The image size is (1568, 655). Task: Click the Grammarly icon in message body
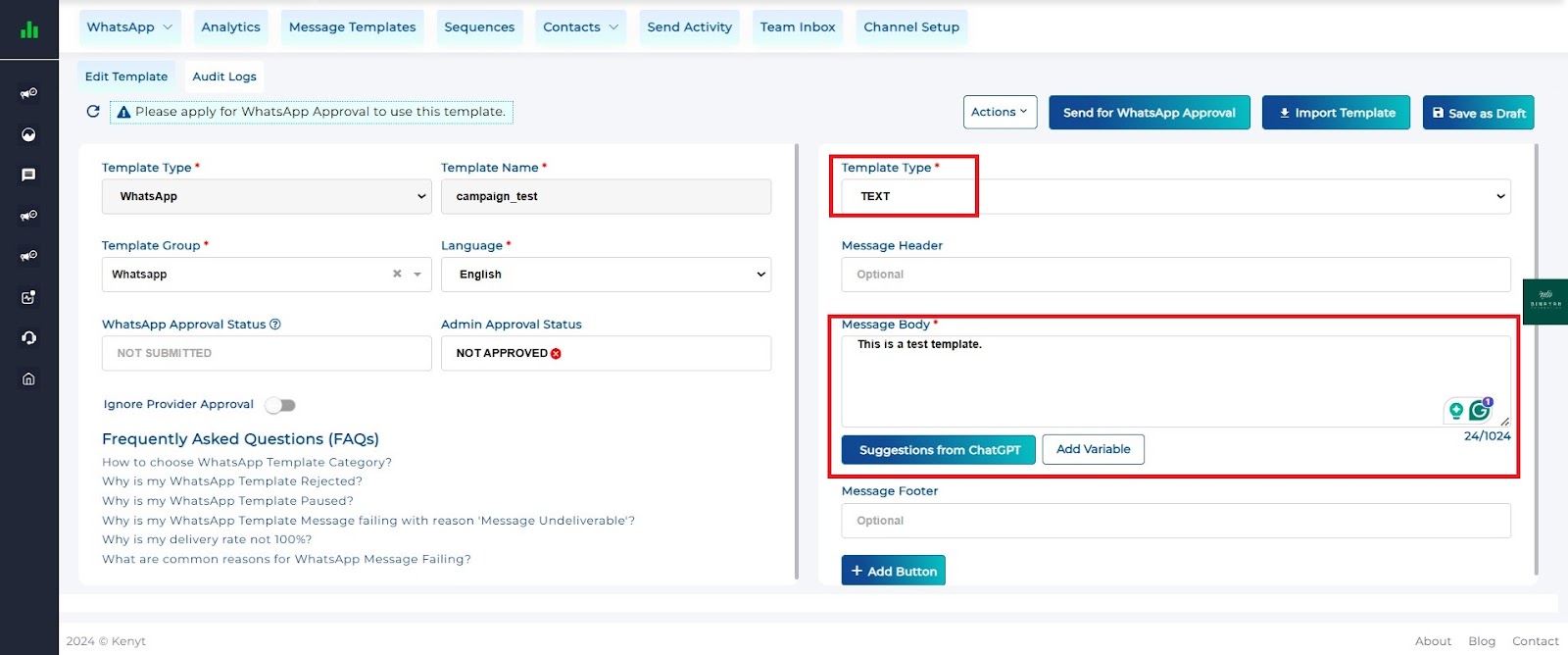click(1480, 410)
